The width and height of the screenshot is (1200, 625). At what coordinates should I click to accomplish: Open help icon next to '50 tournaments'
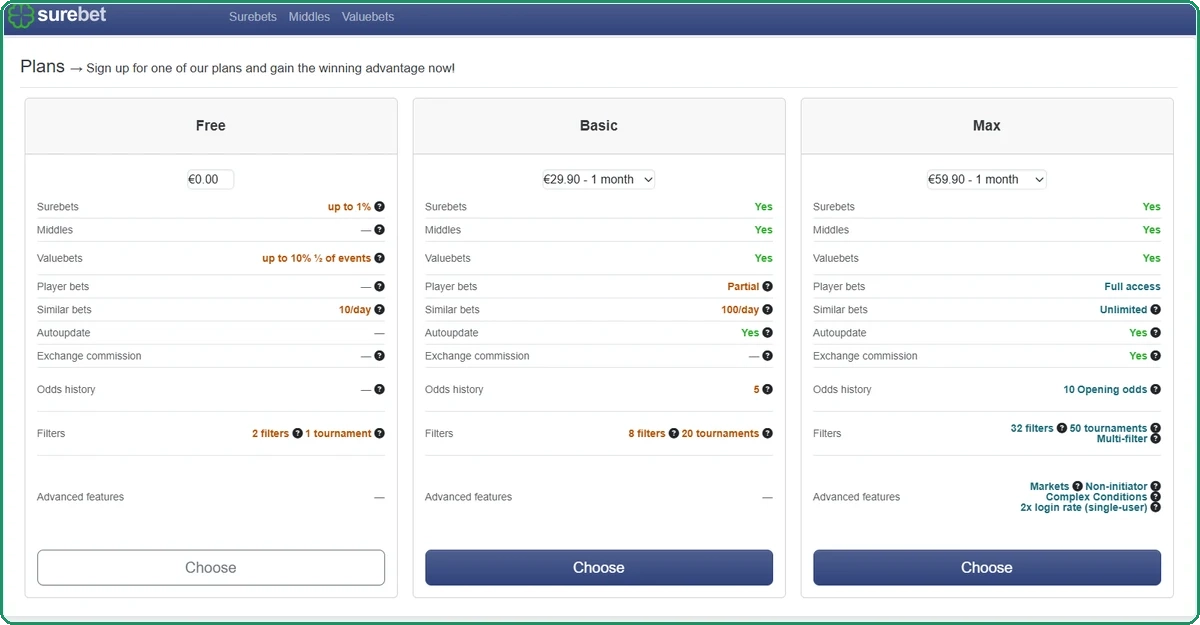pyautogui.click(x=1156, y=428)
